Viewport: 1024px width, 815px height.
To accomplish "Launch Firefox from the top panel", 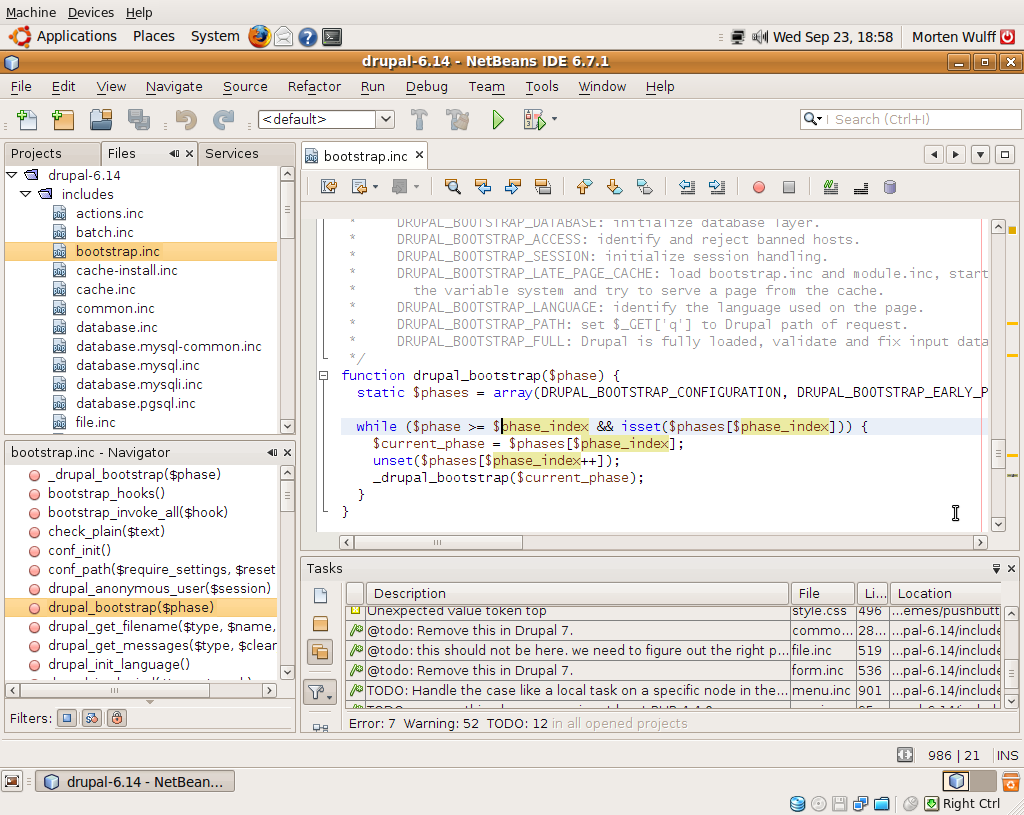I will 259,37.
